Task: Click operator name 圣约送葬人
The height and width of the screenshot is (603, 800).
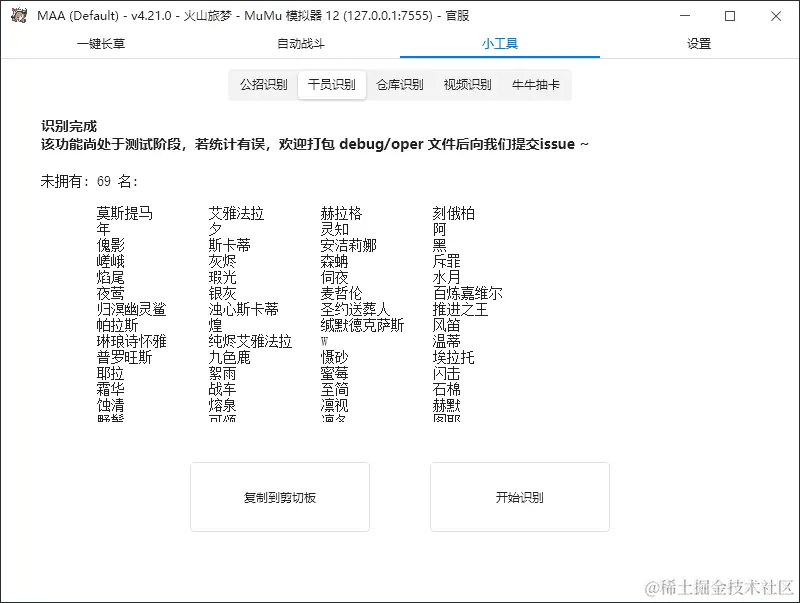Action: [356, 309]
